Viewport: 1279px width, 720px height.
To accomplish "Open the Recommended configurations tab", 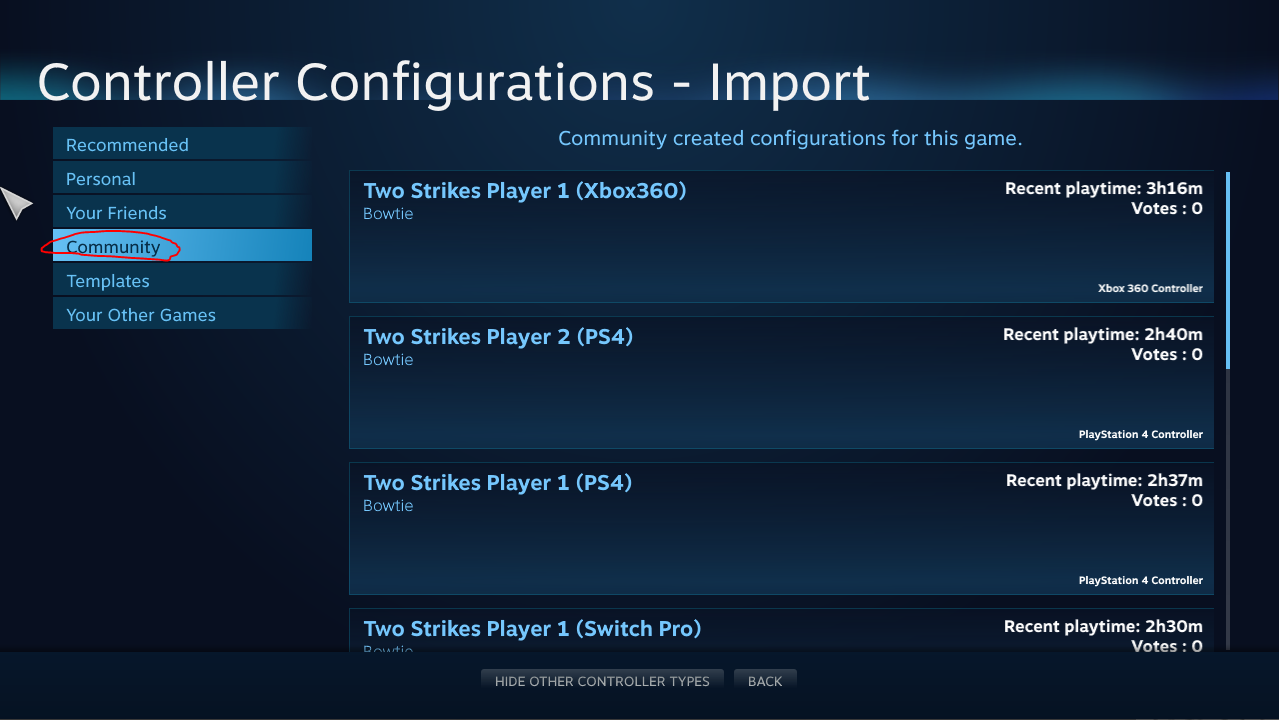I will tap(127, 145).
